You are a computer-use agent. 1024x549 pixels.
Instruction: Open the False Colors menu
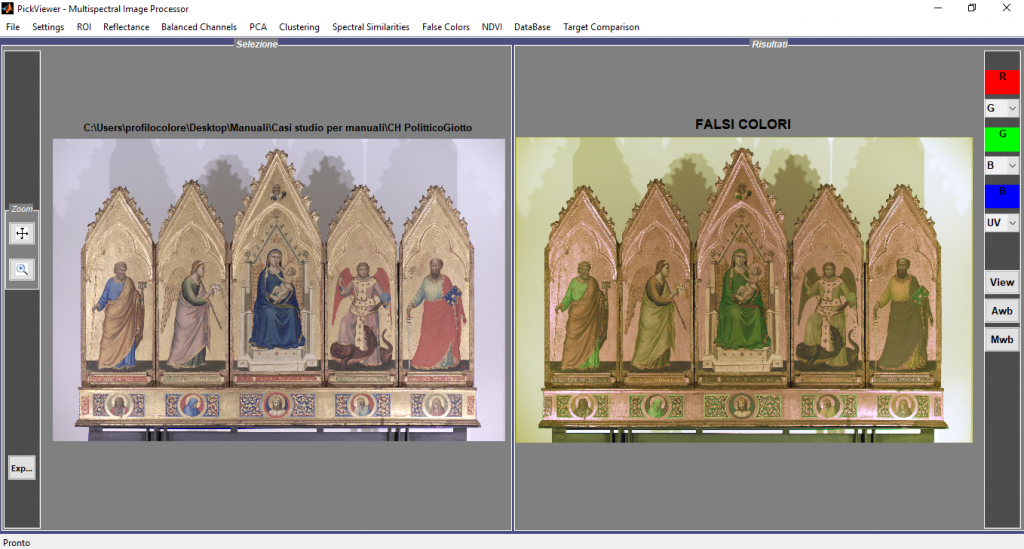click(446, 27)
